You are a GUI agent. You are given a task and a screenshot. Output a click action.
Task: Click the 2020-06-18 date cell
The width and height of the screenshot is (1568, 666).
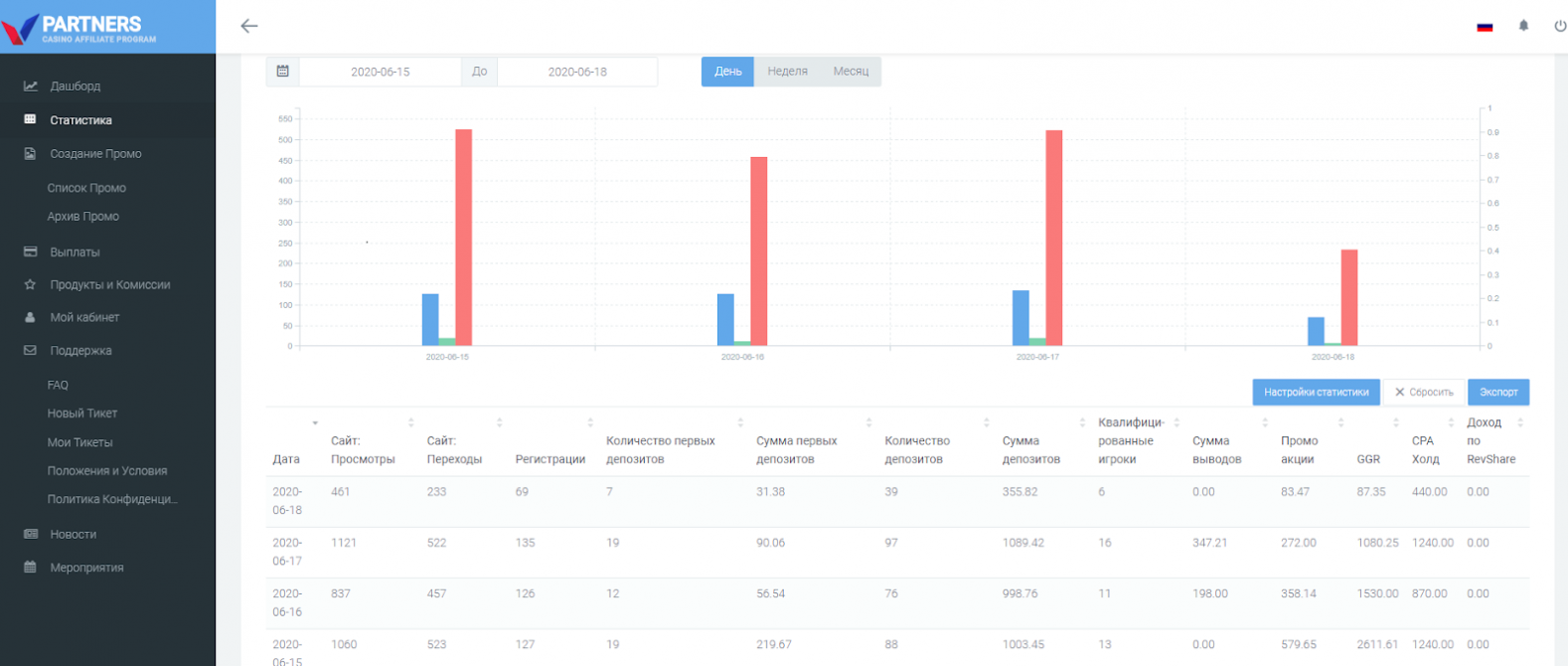[287, 501]
